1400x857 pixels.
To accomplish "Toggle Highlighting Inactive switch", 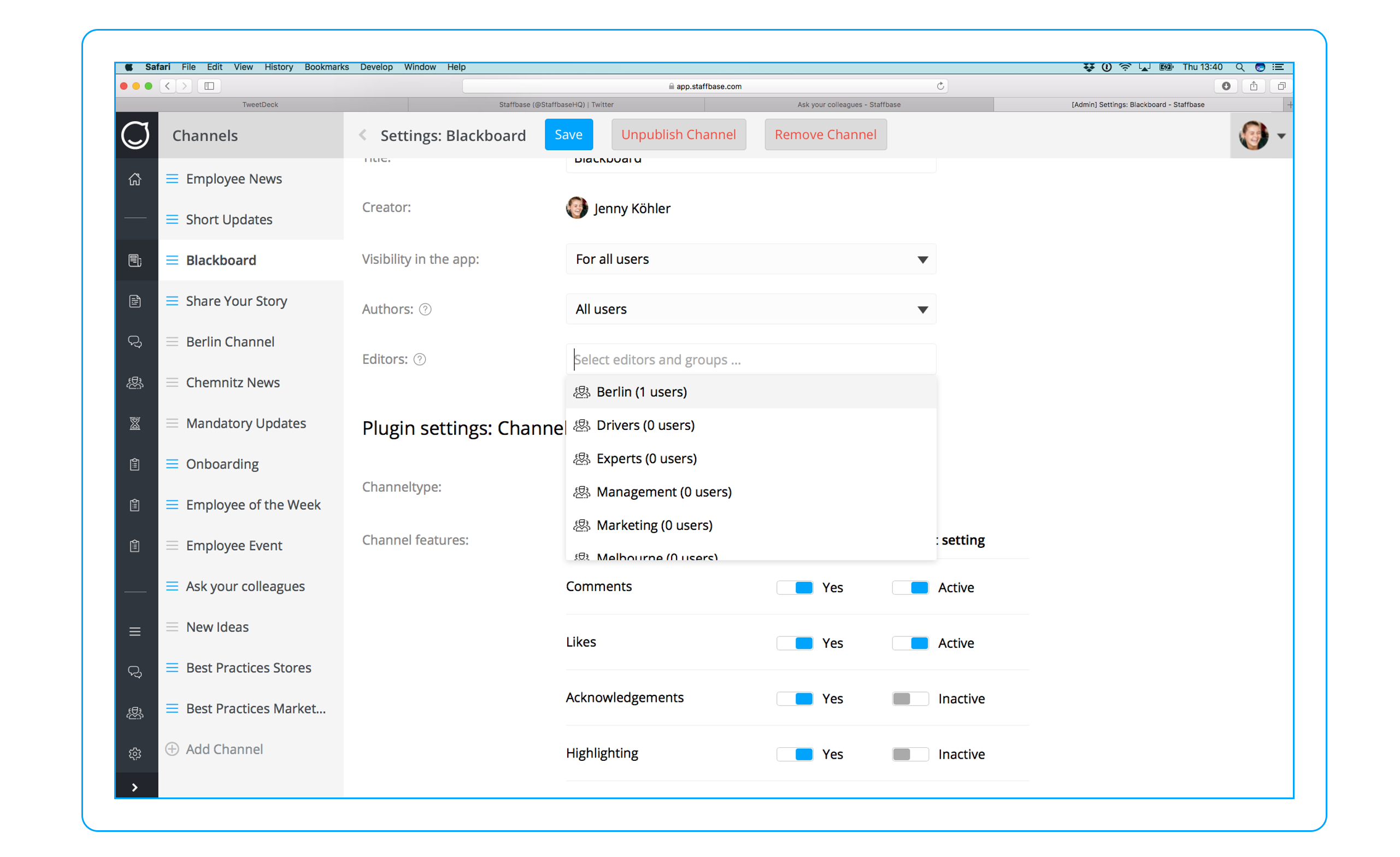I will pos(911,755).
